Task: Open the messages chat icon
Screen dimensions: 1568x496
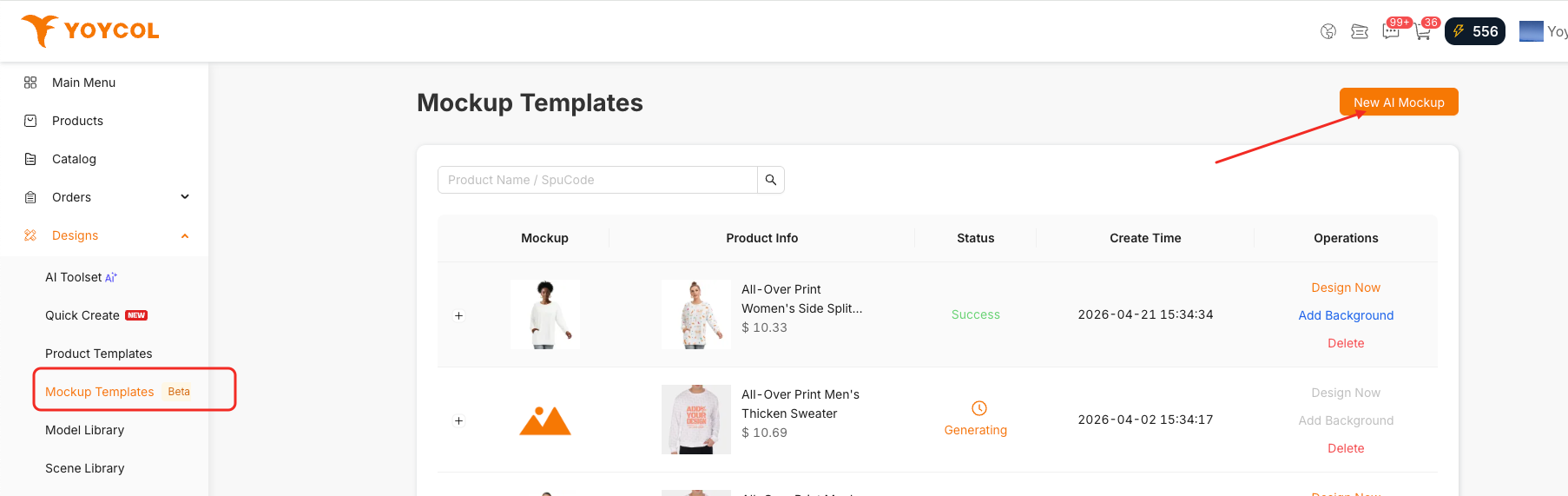Action: (1391, 32)
